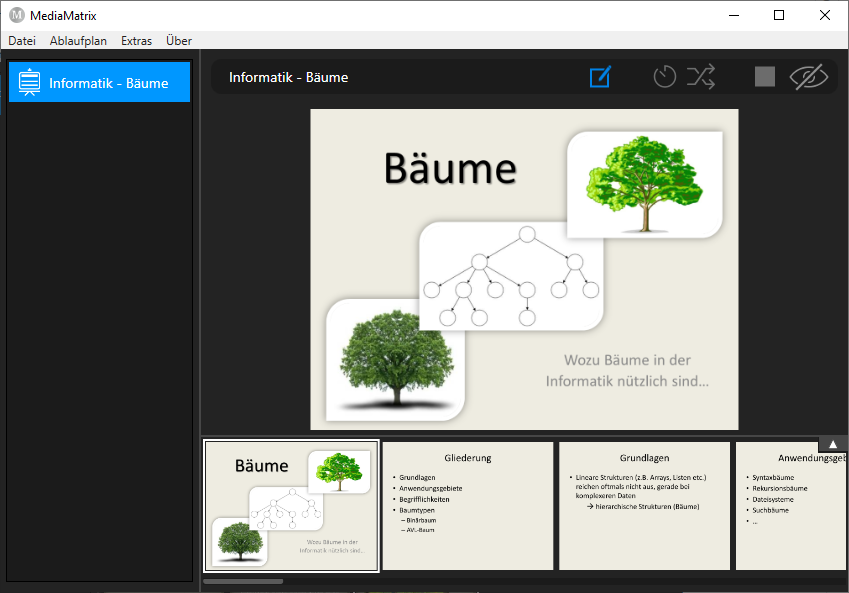Click presentation icon beside Informatik - Bäume
The width and height of the screenshot is (849, 593).
pyautogui.click(x=29, y=83)
